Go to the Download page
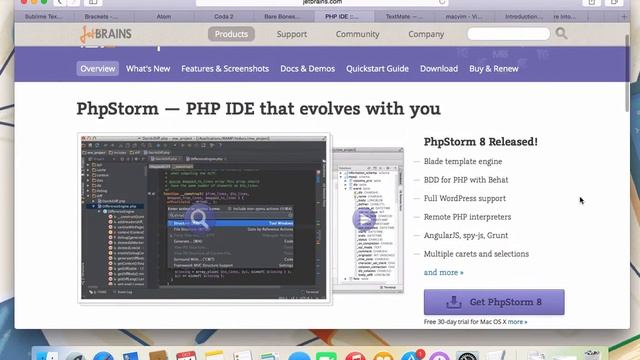Screen dimensions: 640x360 tap(439, 69)
